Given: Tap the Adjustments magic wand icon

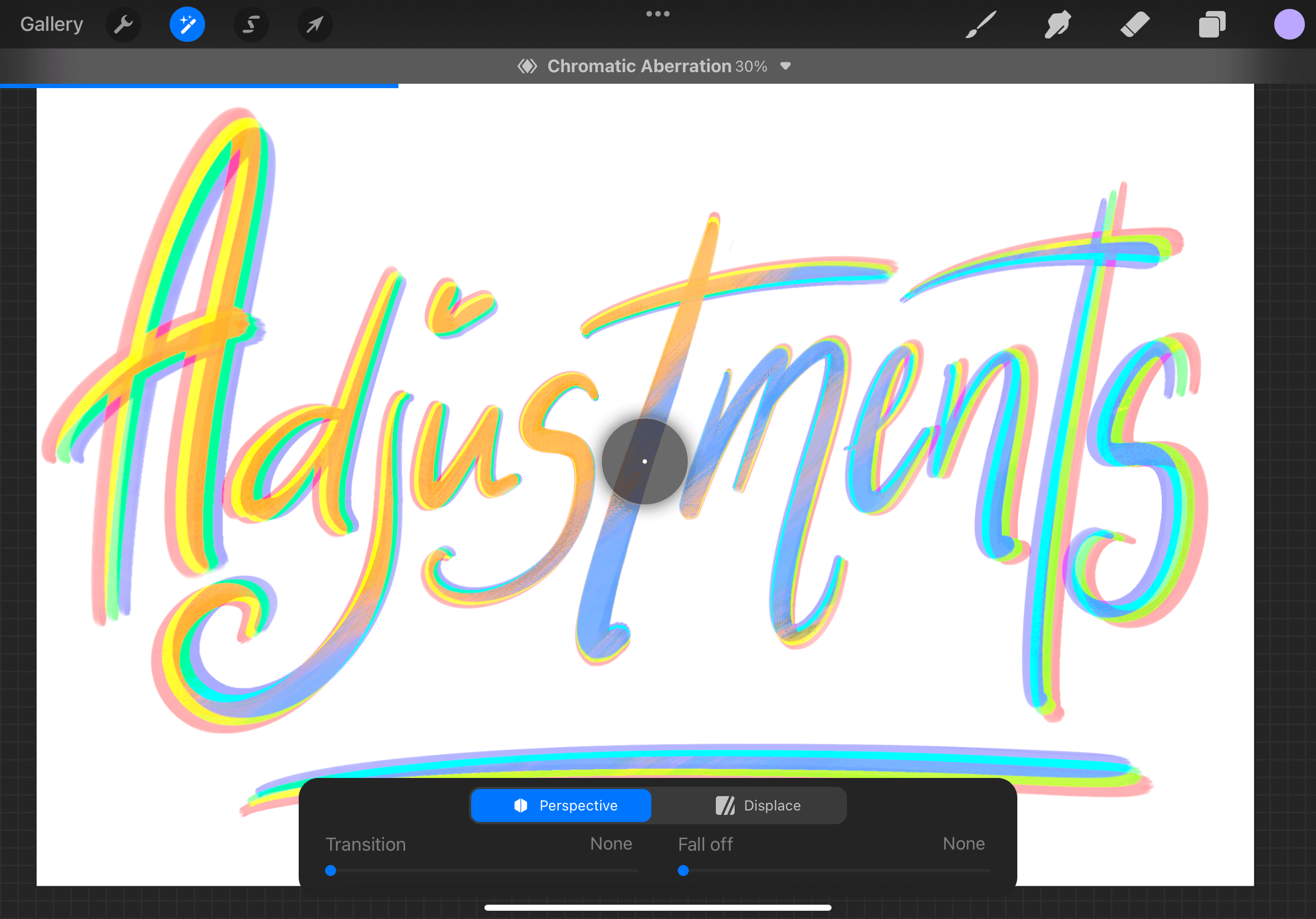Looking at the screenshot, I should tap(187, 25).
